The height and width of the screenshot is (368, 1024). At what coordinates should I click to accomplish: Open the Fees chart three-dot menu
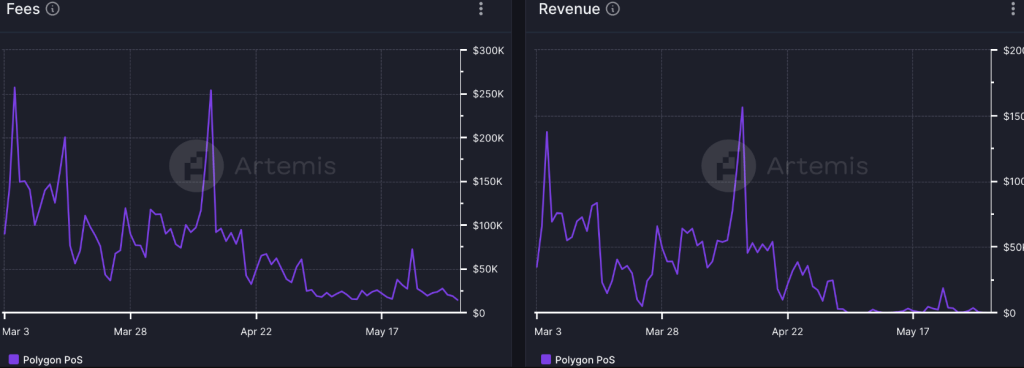(x=481, y=8)
